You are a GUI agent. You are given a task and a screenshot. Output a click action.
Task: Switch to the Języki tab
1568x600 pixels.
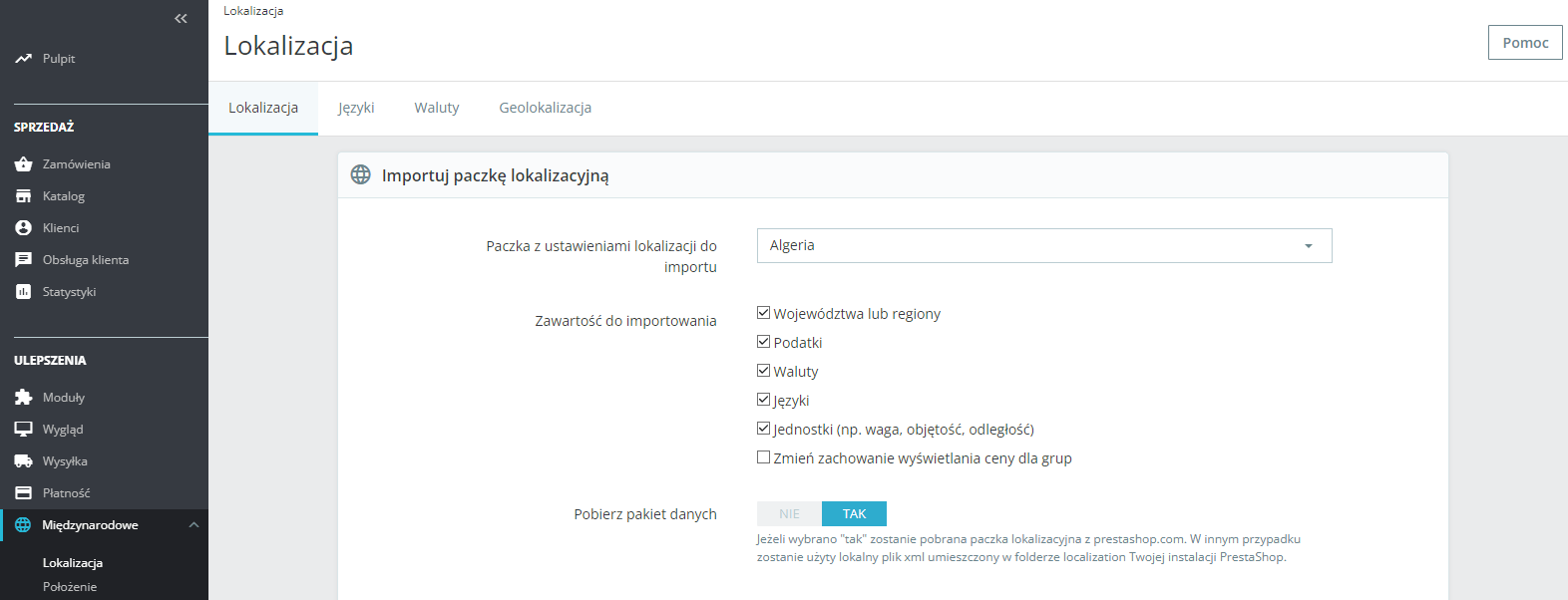(356, 108)
